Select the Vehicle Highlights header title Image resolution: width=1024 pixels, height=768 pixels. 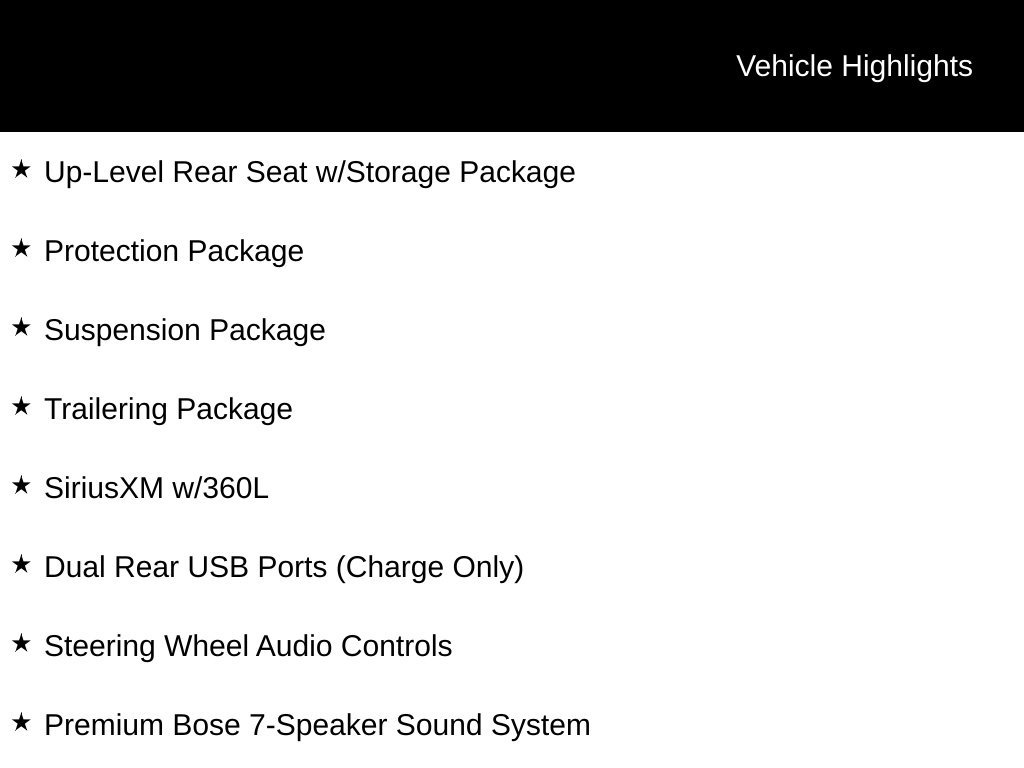click(x=854, y=67)
